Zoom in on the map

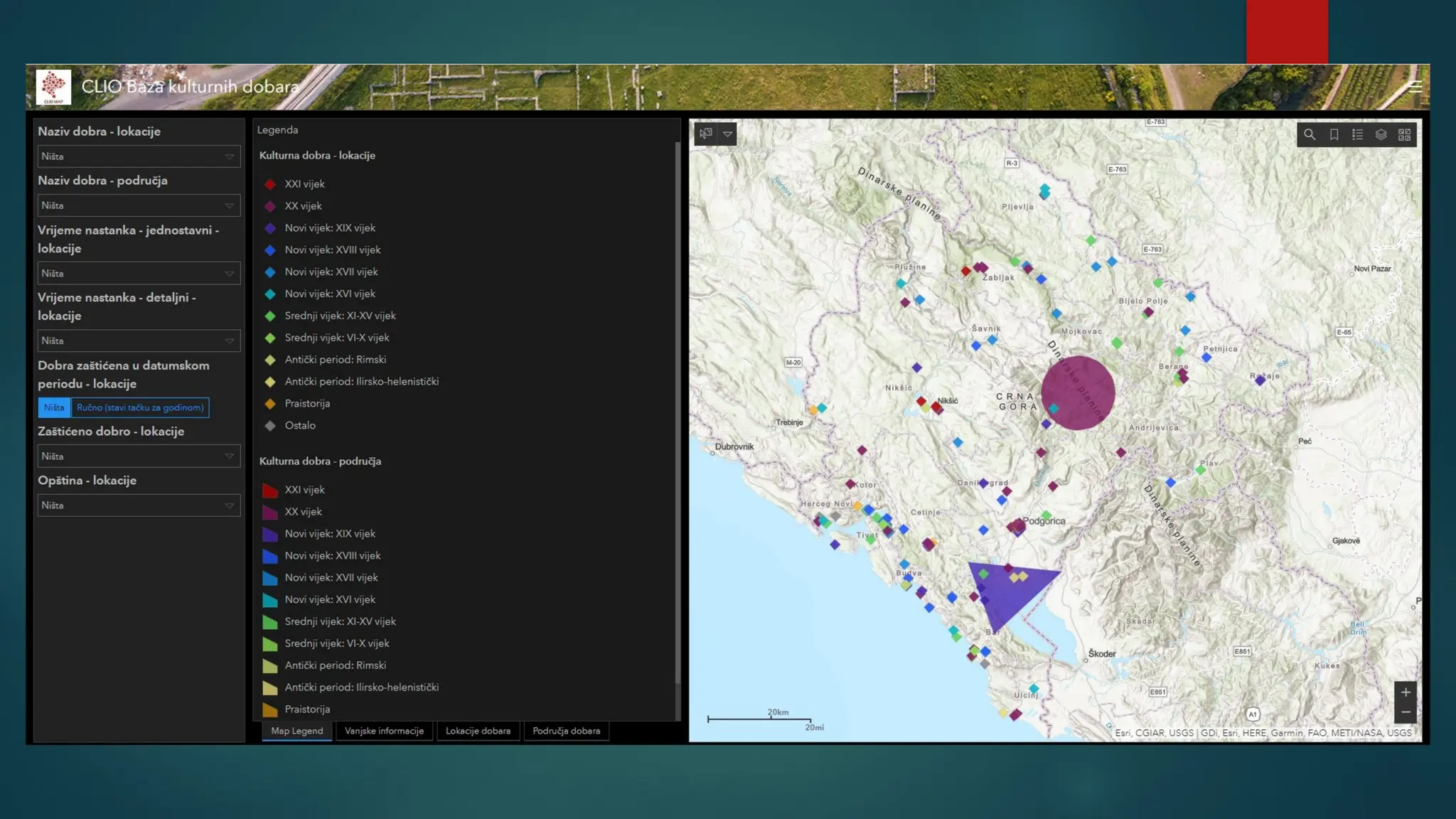[x=1406, y=692]
